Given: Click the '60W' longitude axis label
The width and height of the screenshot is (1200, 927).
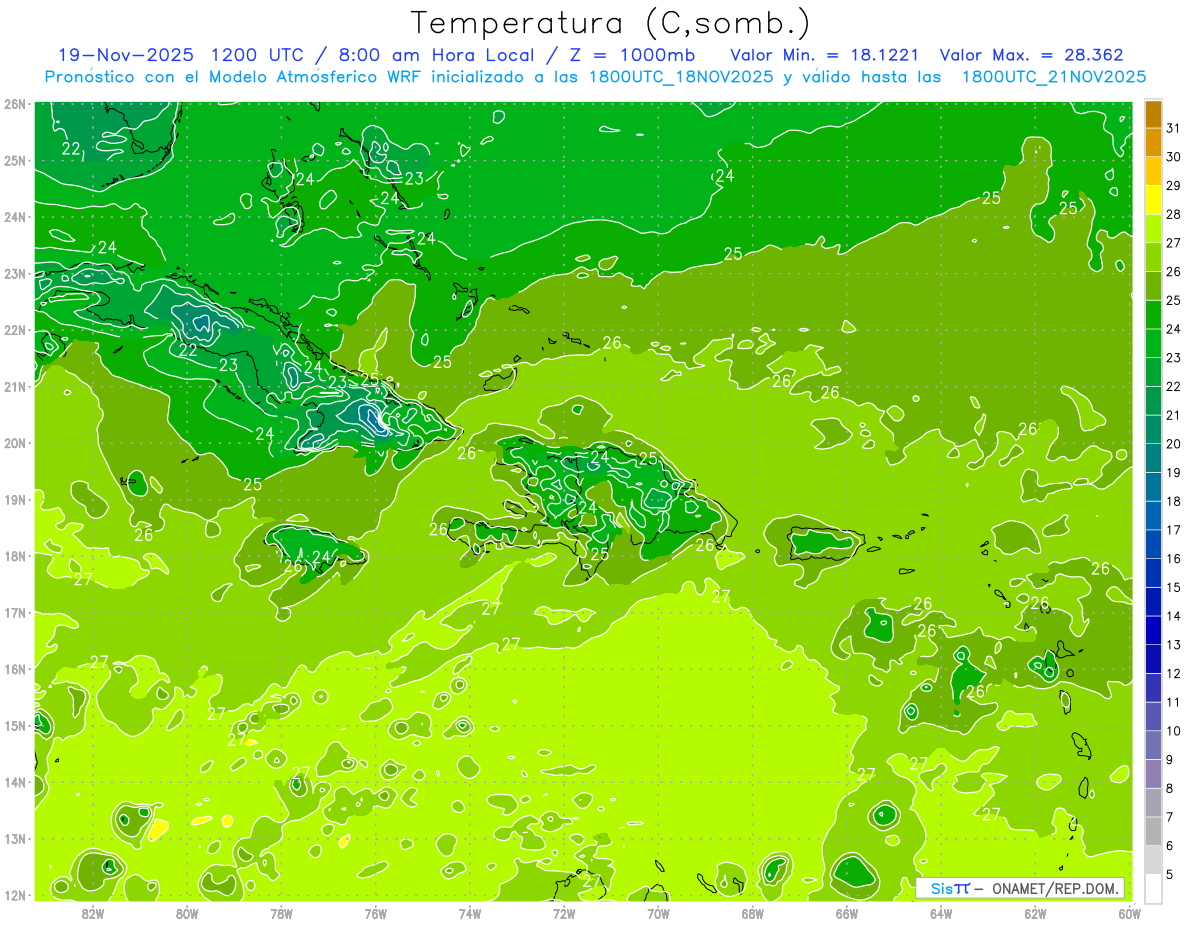Looking at the screenshot, I should [1129, 913].
